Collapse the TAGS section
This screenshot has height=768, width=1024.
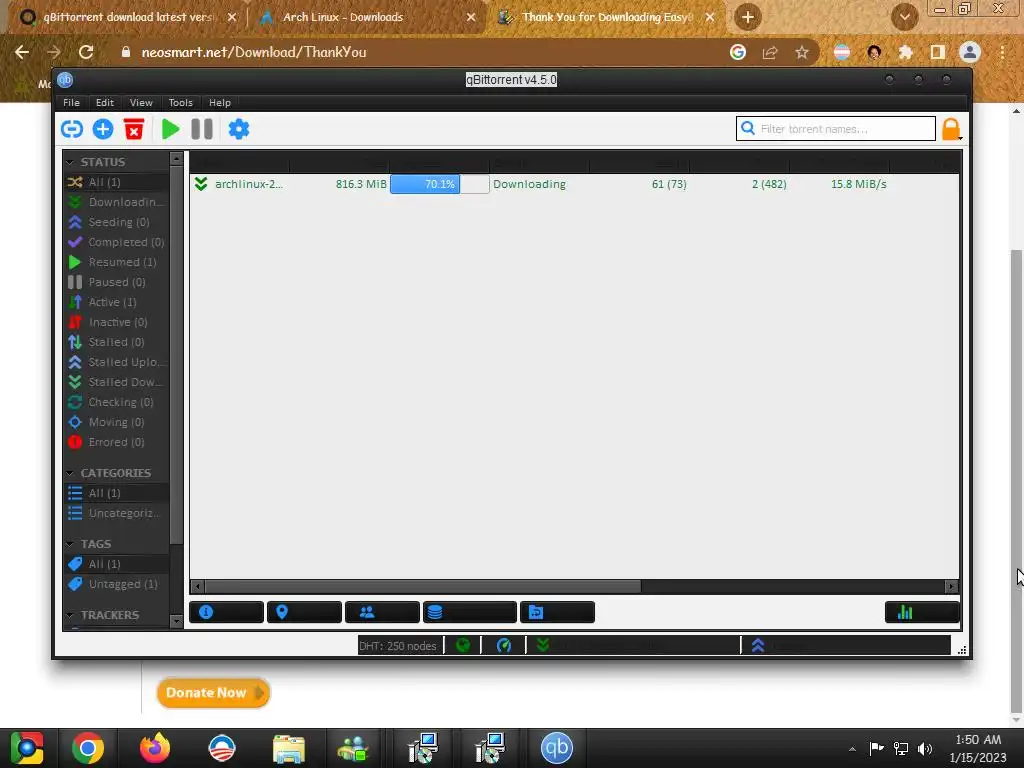[x=70, y=544]
